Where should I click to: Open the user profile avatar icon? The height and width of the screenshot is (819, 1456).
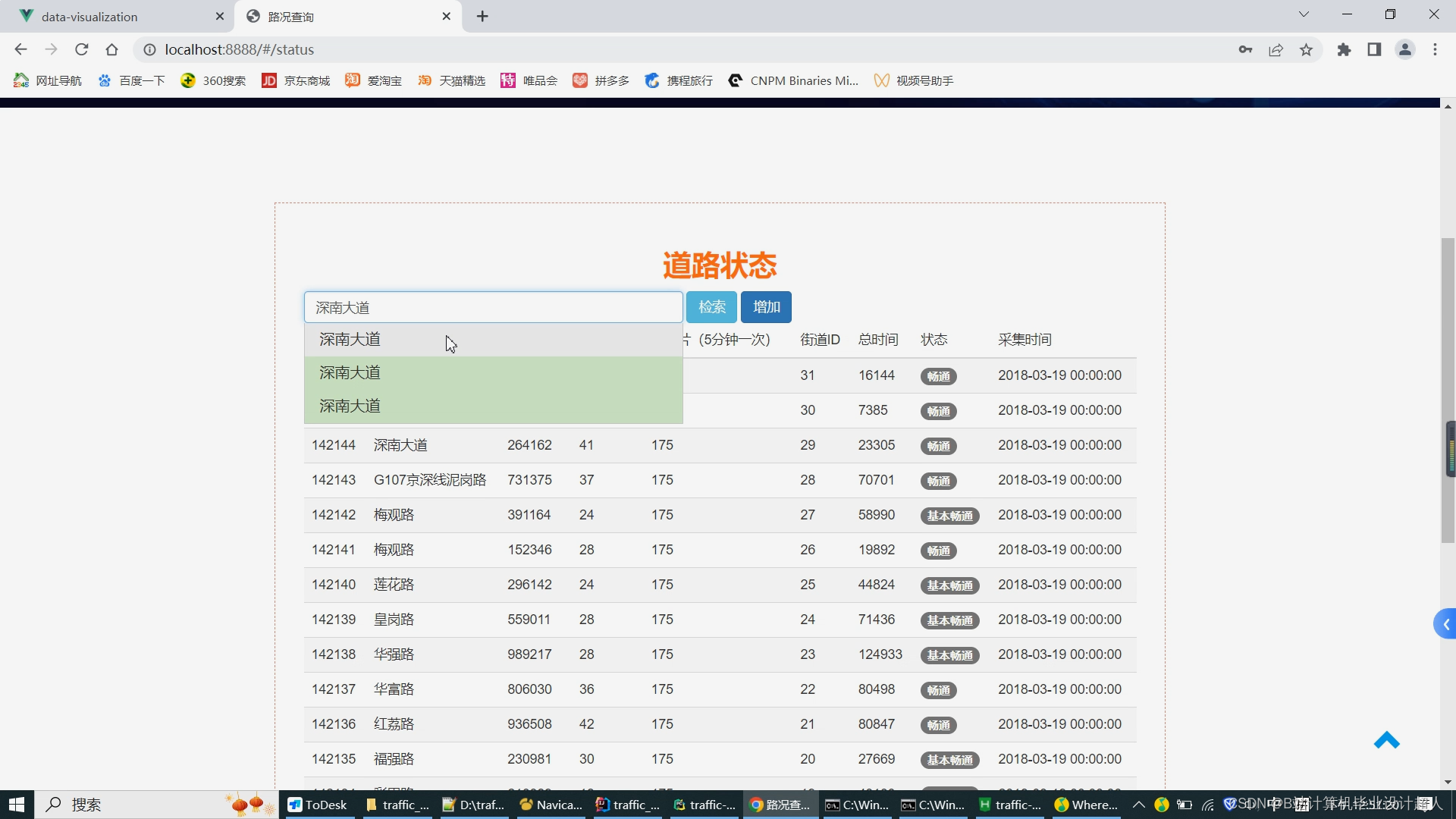pos(1404,49)
